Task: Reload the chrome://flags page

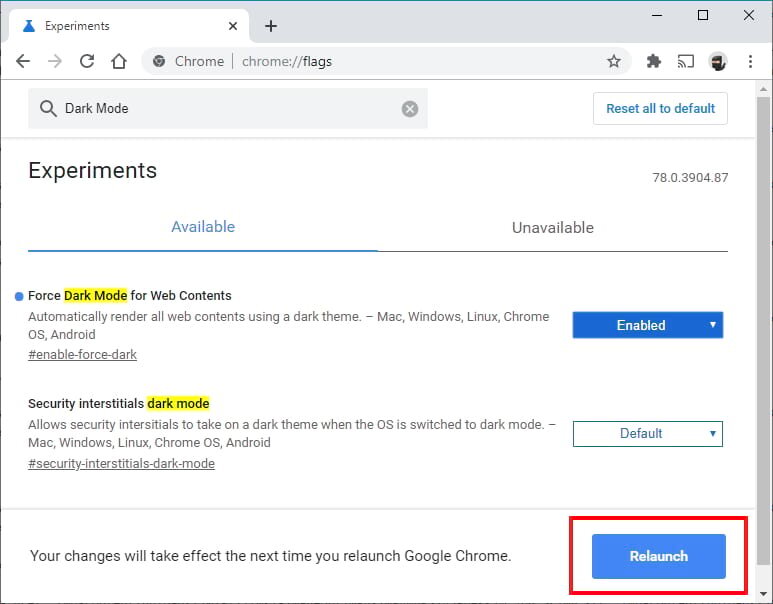Action: click(87, 61)
